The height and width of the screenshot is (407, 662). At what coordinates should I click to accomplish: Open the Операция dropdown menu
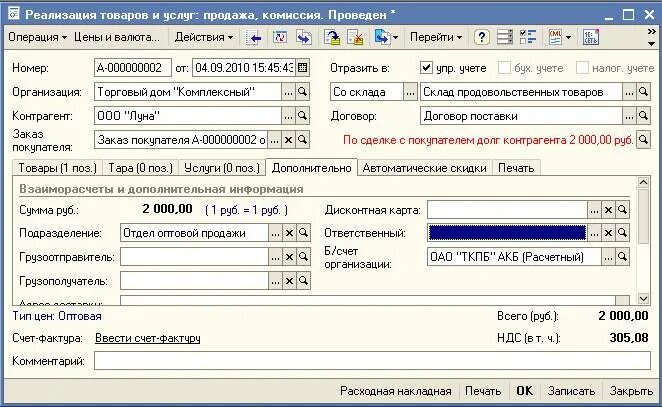coord(38,38)
